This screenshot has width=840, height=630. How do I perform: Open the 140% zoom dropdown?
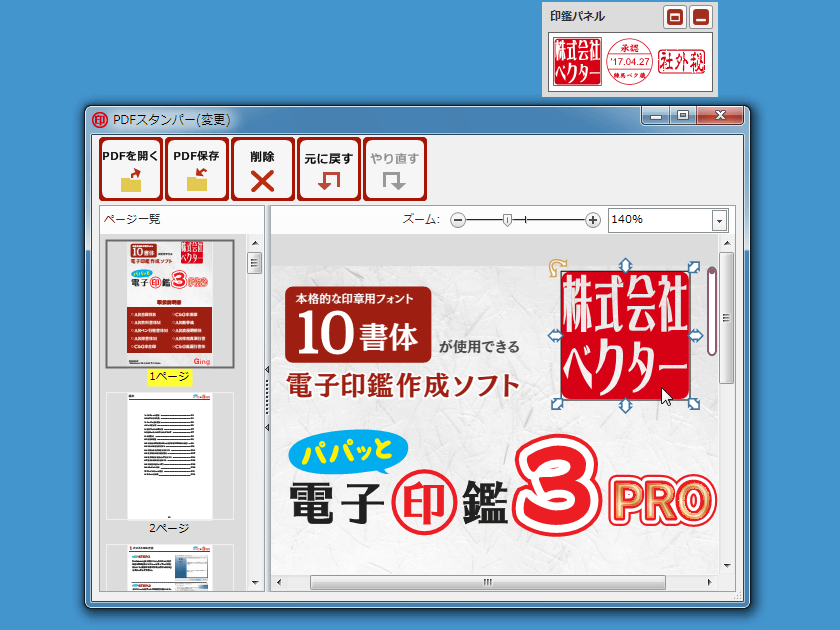[719, 221]
